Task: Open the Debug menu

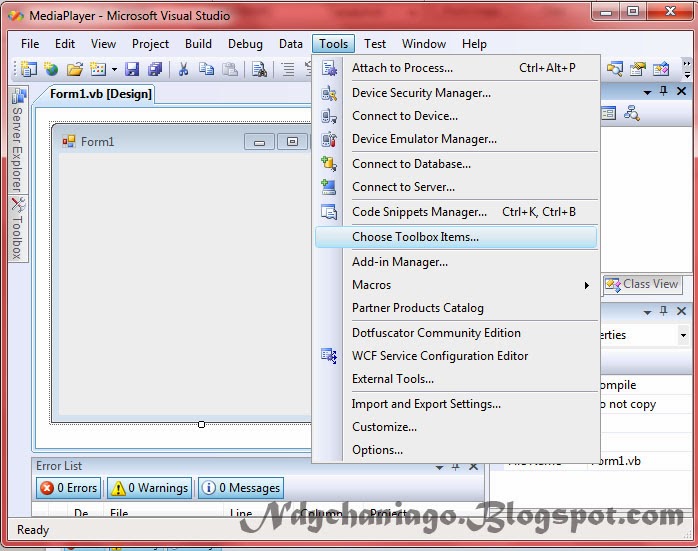Action: [245, 44]
